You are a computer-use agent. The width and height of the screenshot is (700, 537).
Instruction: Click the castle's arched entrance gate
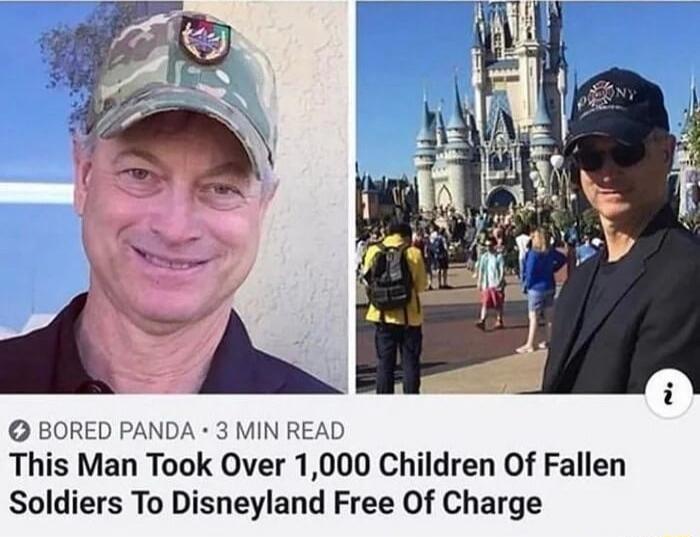[x=501, y=199]
